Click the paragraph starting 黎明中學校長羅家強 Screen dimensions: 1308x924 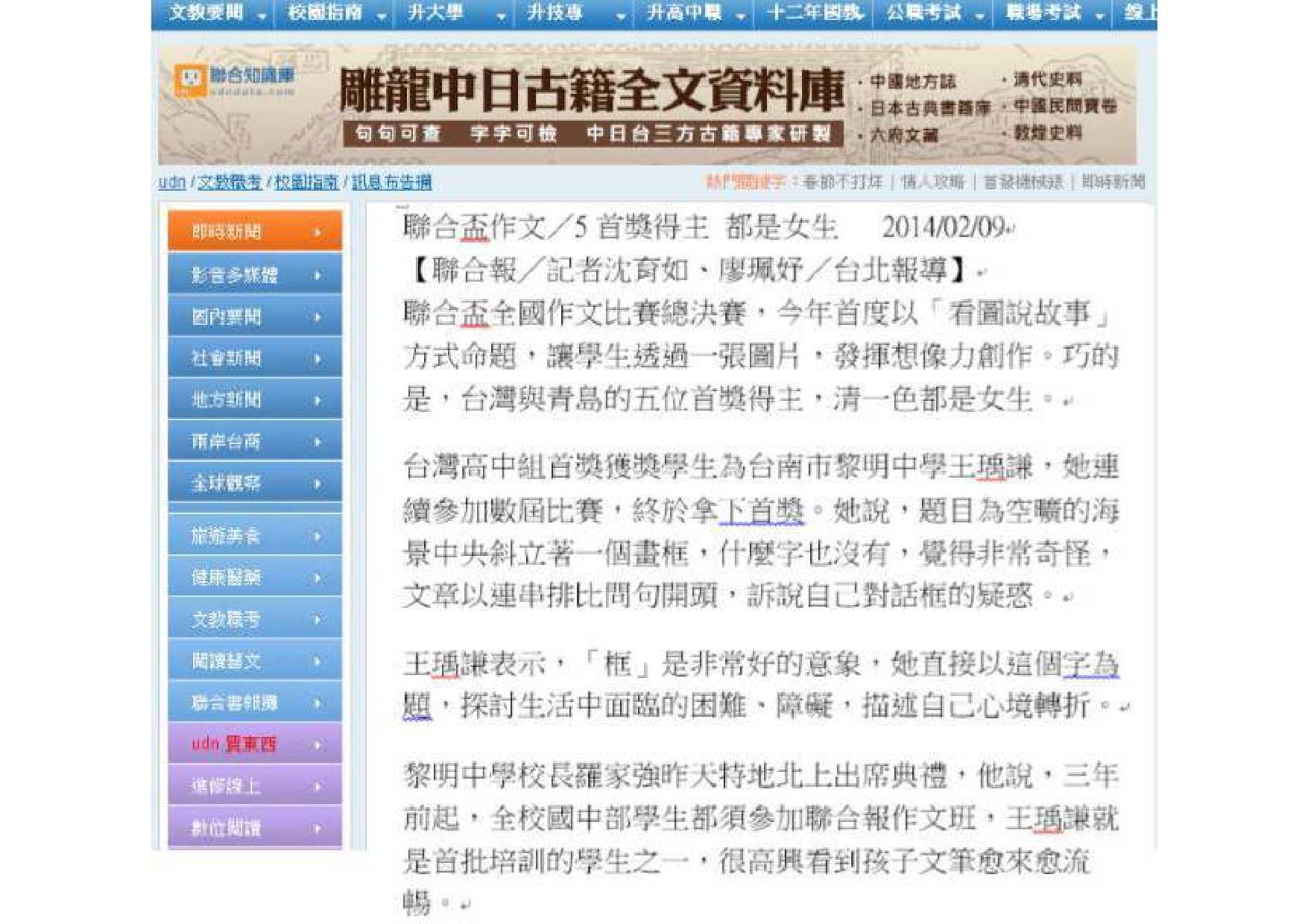tap(761, 839)
